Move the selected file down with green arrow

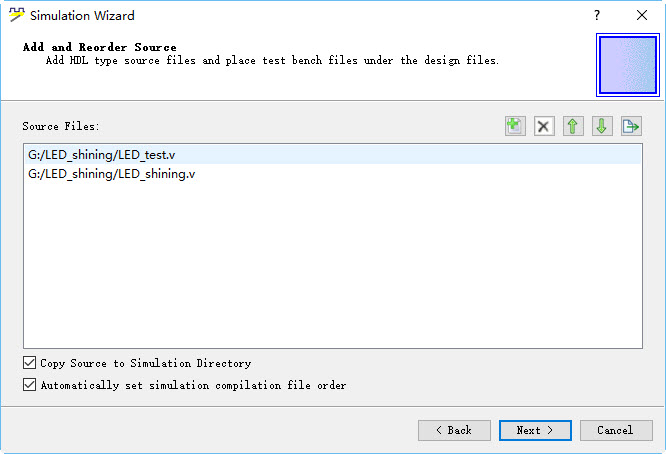point(602,126)
